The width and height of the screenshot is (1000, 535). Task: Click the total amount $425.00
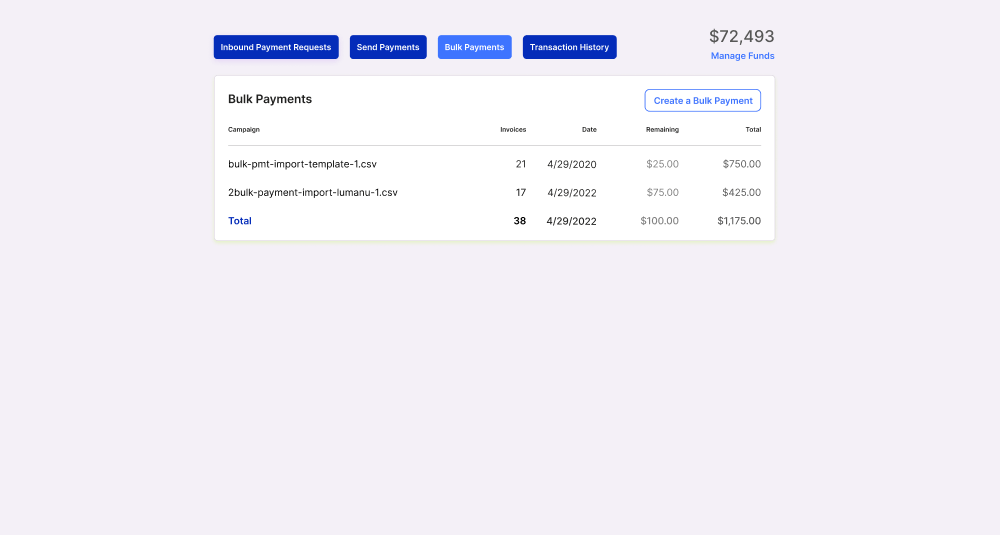[742, 193]
